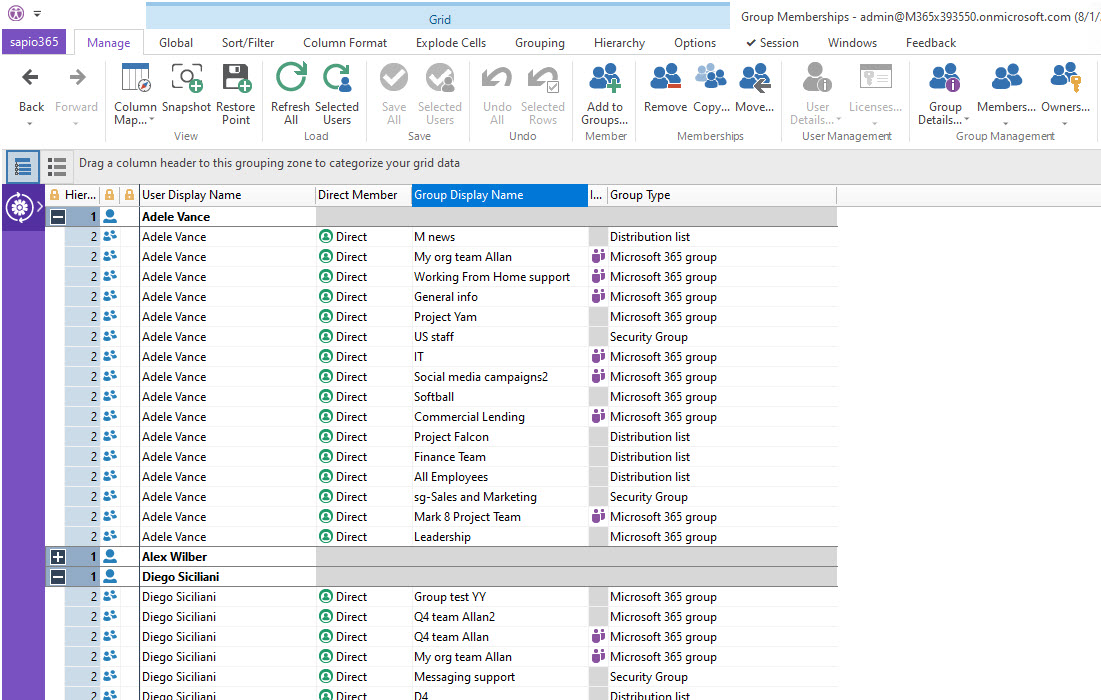Viewport: 1101px width, 700px height.
Task: Click the Restore Point icon
Action: (236, 79)
